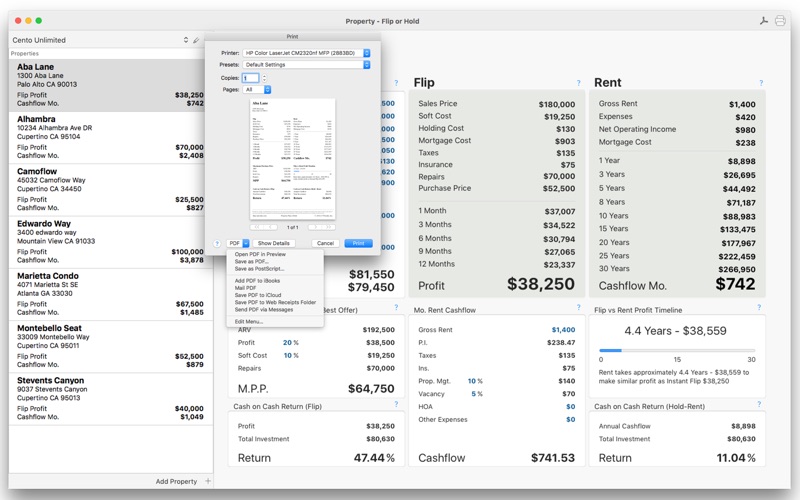This screenshot has height=500, width=800.
Task: Open help for Cash on Cash Return (Hold-Rent)
Action: (761, 406)
